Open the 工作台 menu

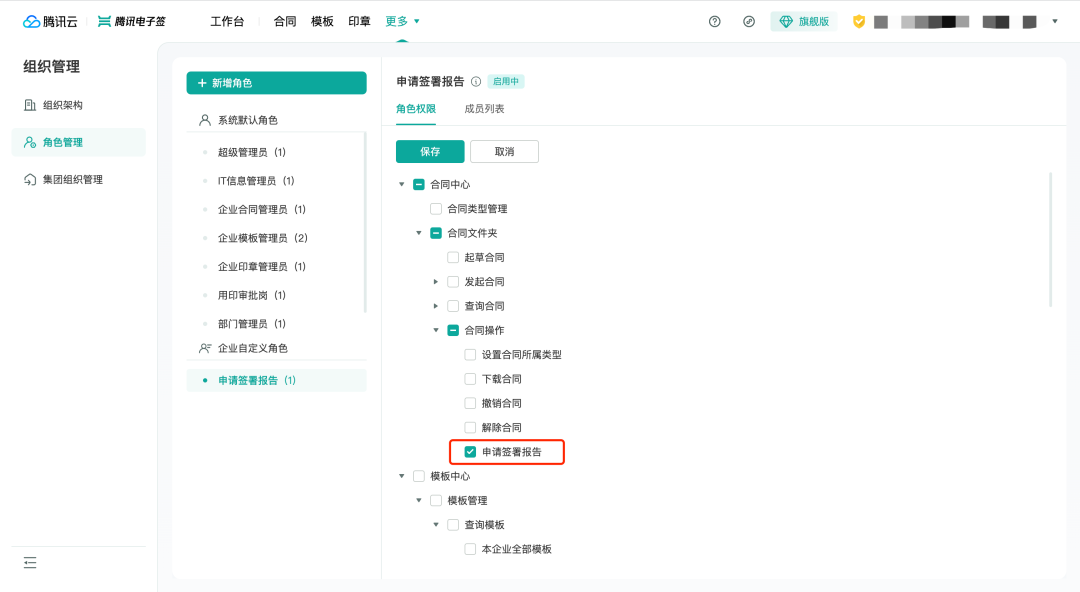(x=227, y=21)
